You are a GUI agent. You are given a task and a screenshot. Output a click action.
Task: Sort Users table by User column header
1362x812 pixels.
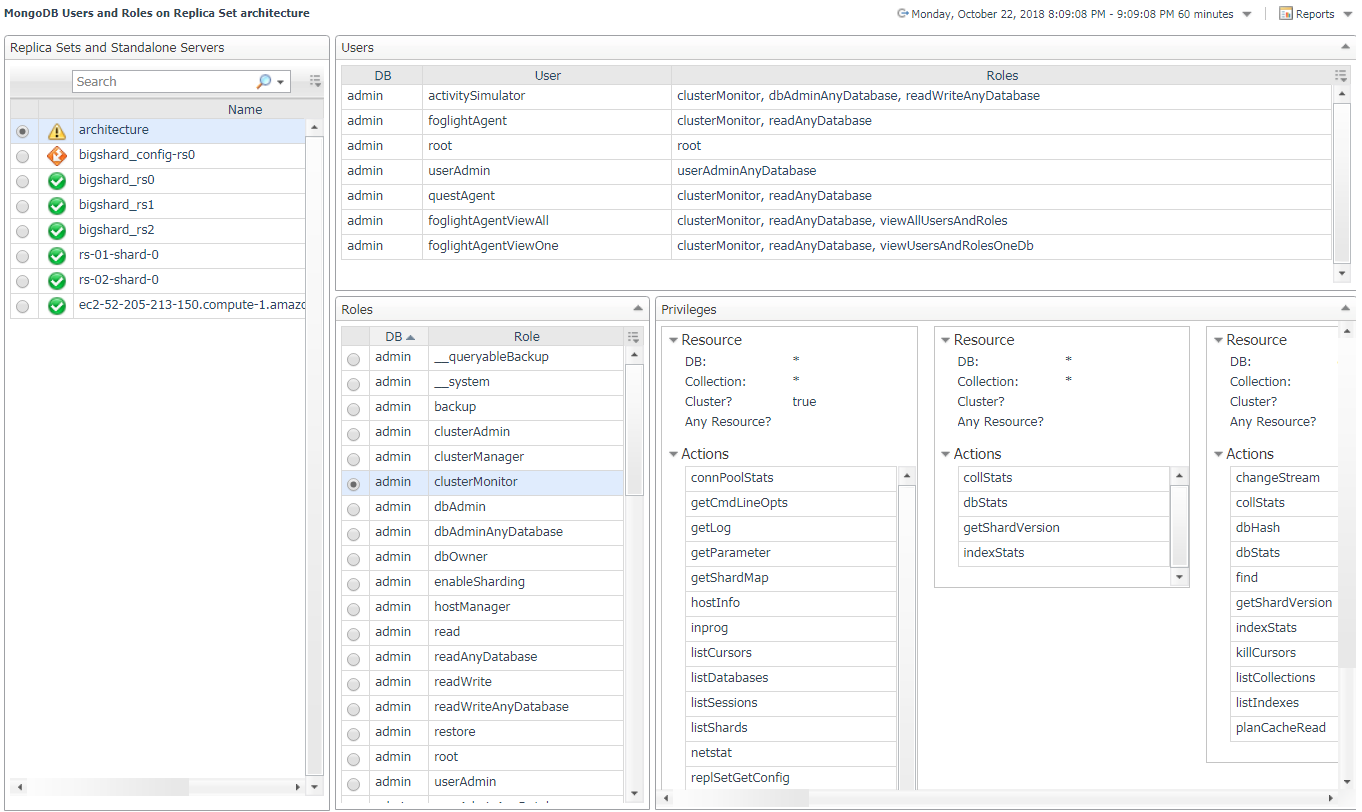547,76
